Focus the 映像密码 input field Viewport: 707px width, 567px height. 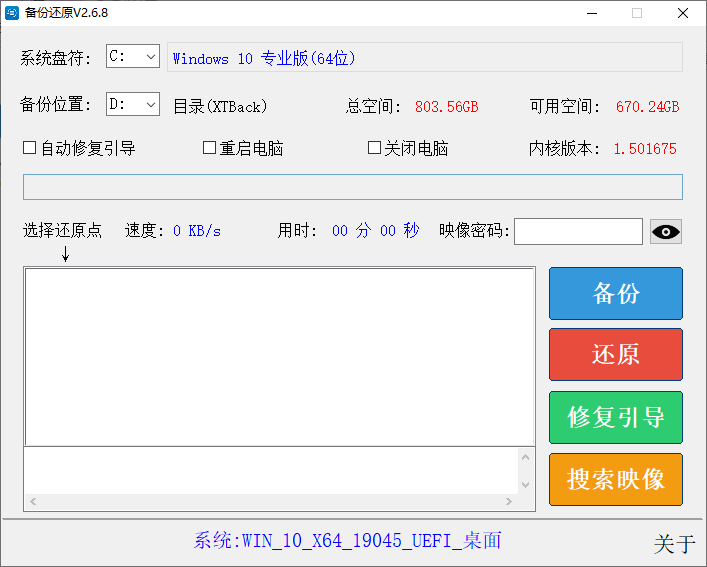point(577,232)
